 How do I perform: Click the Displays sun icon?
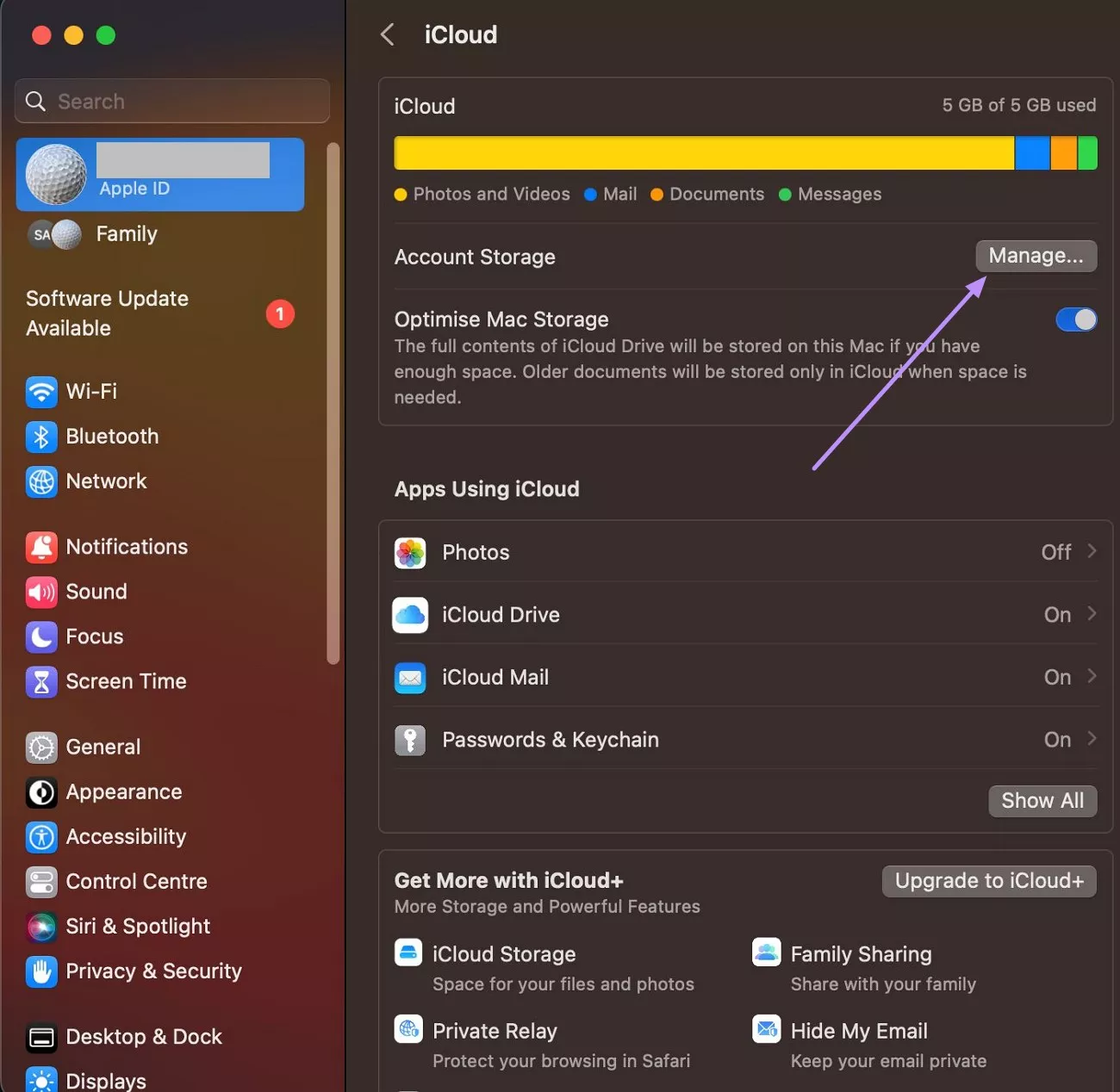click(x=41, y=1079)
